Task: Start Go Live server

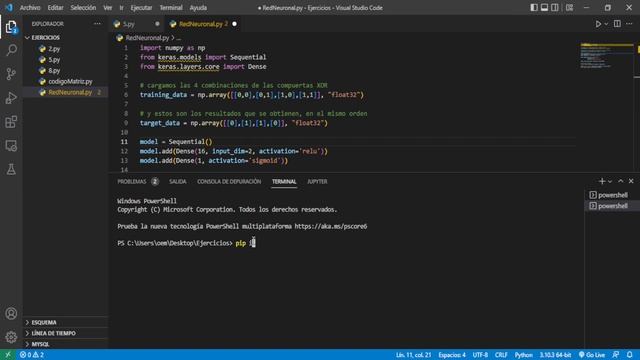Action: coord(592,355)
